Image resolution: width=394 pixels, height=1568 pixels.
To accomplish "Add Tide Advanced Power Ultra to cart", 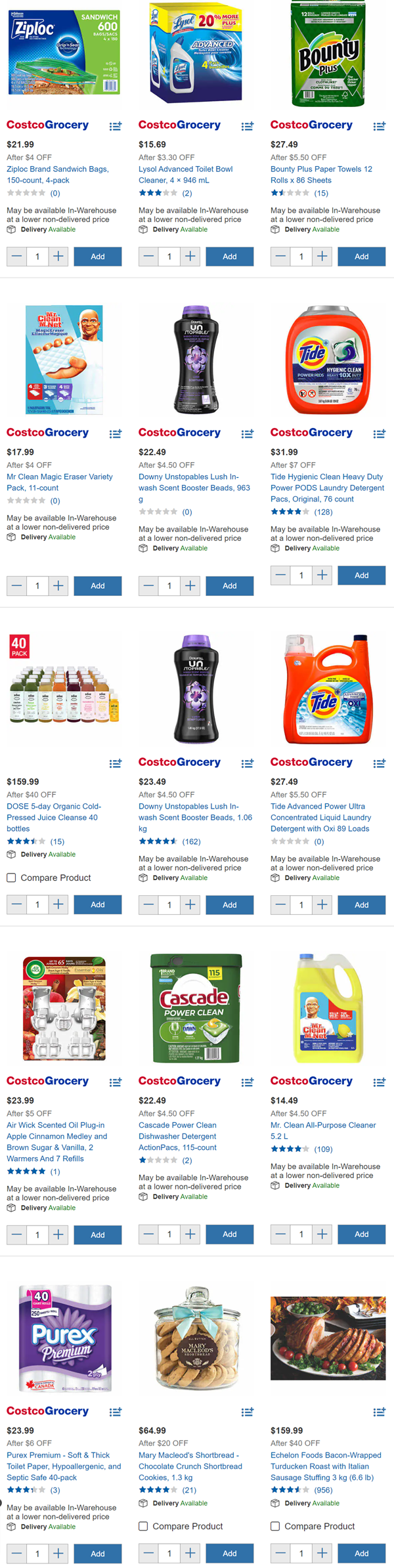I will 361,904.
